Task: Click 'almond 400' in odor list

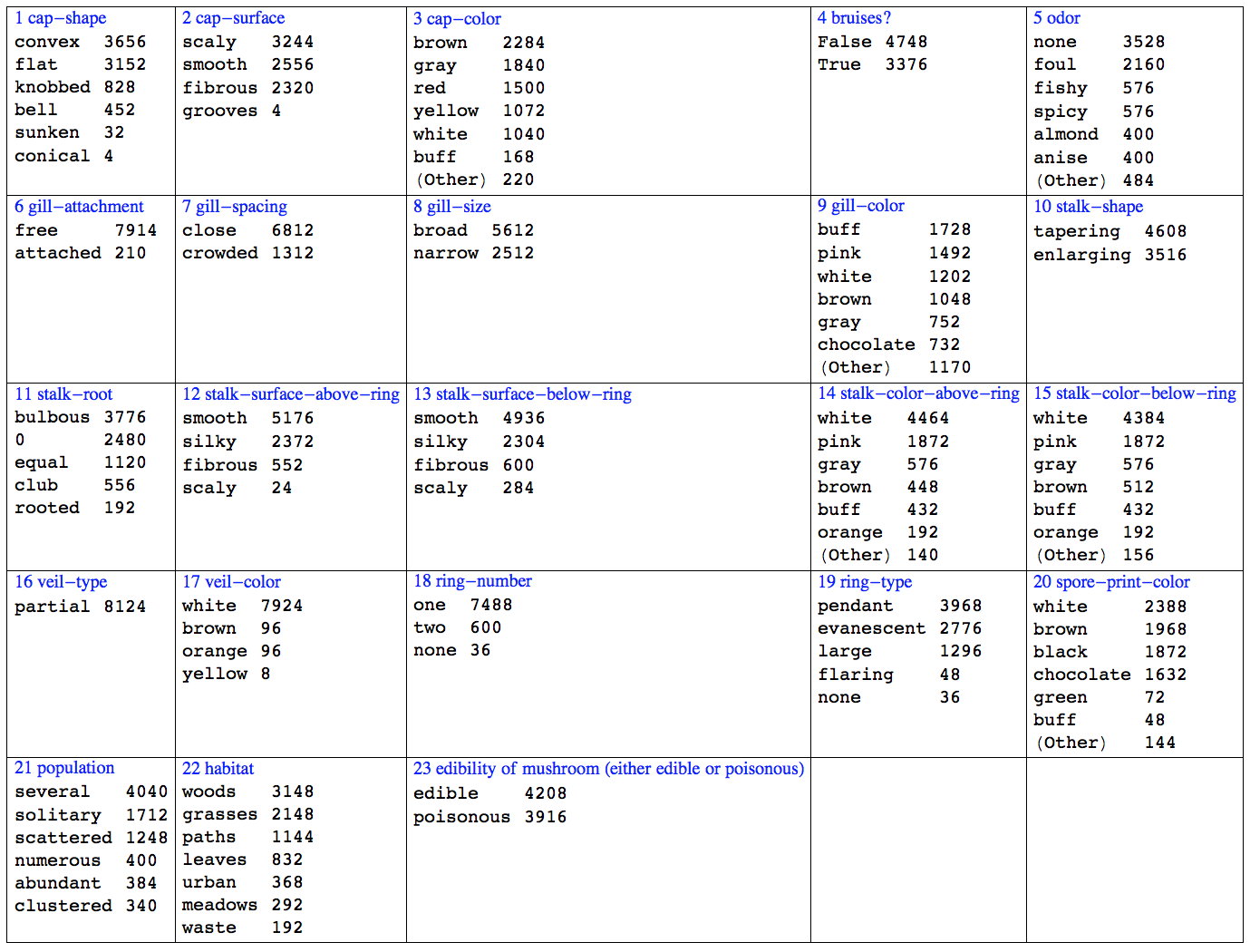Action: [x=1093, y=134]
